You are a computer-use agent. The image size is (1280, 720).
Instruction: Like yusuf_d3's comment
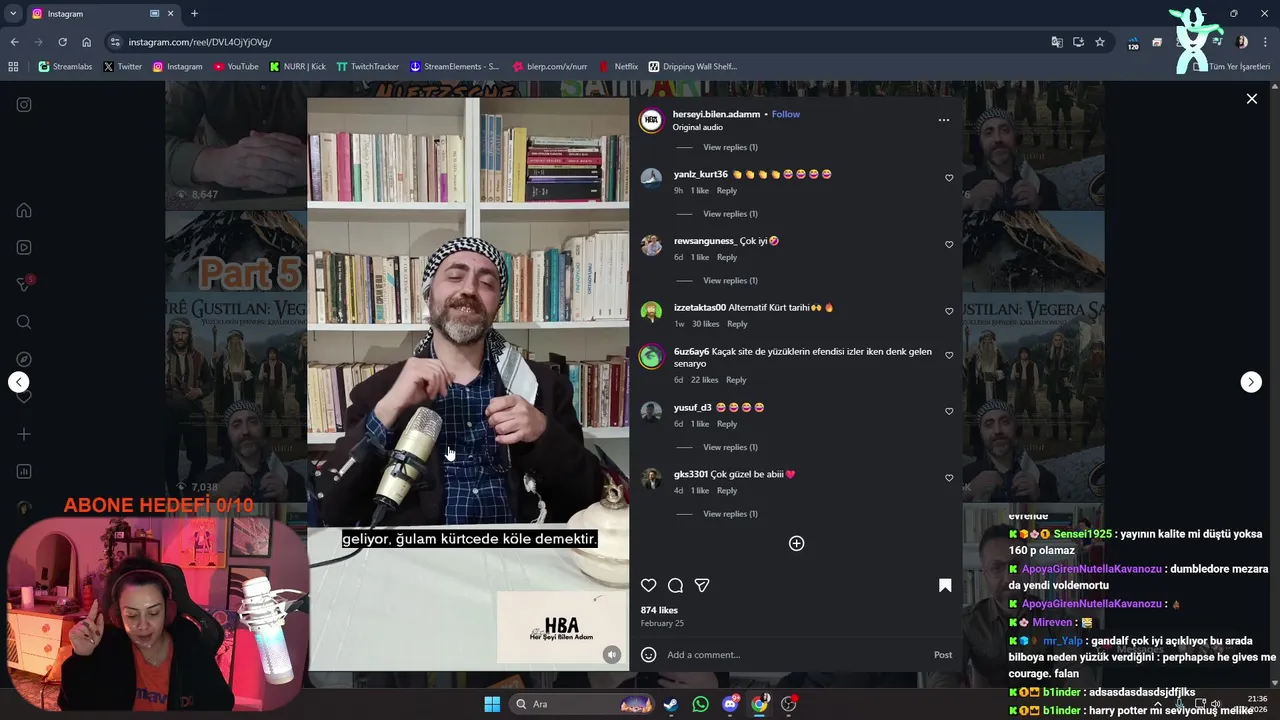949,411
